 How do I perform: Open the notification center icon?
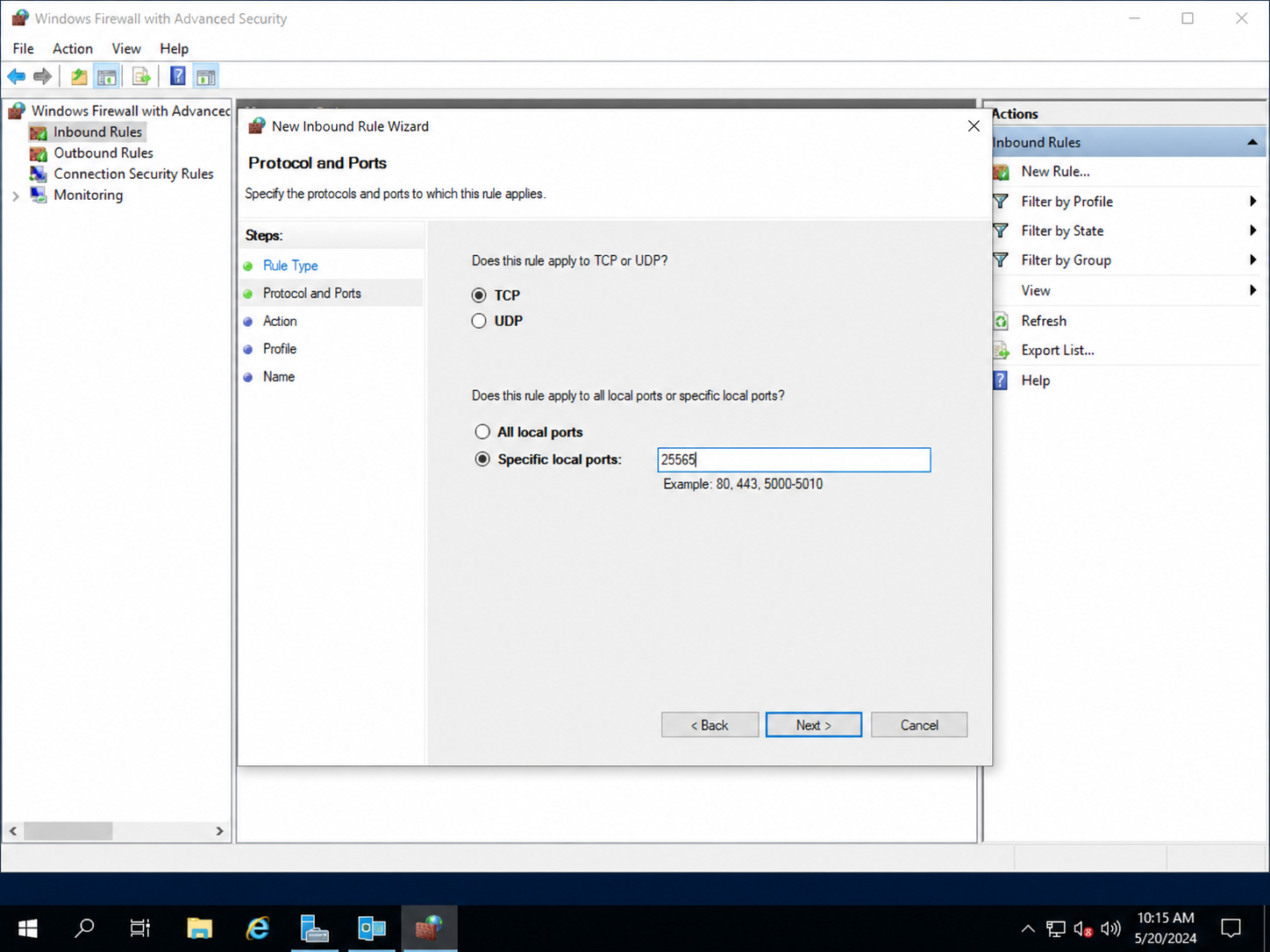[x=1231, y=928]
